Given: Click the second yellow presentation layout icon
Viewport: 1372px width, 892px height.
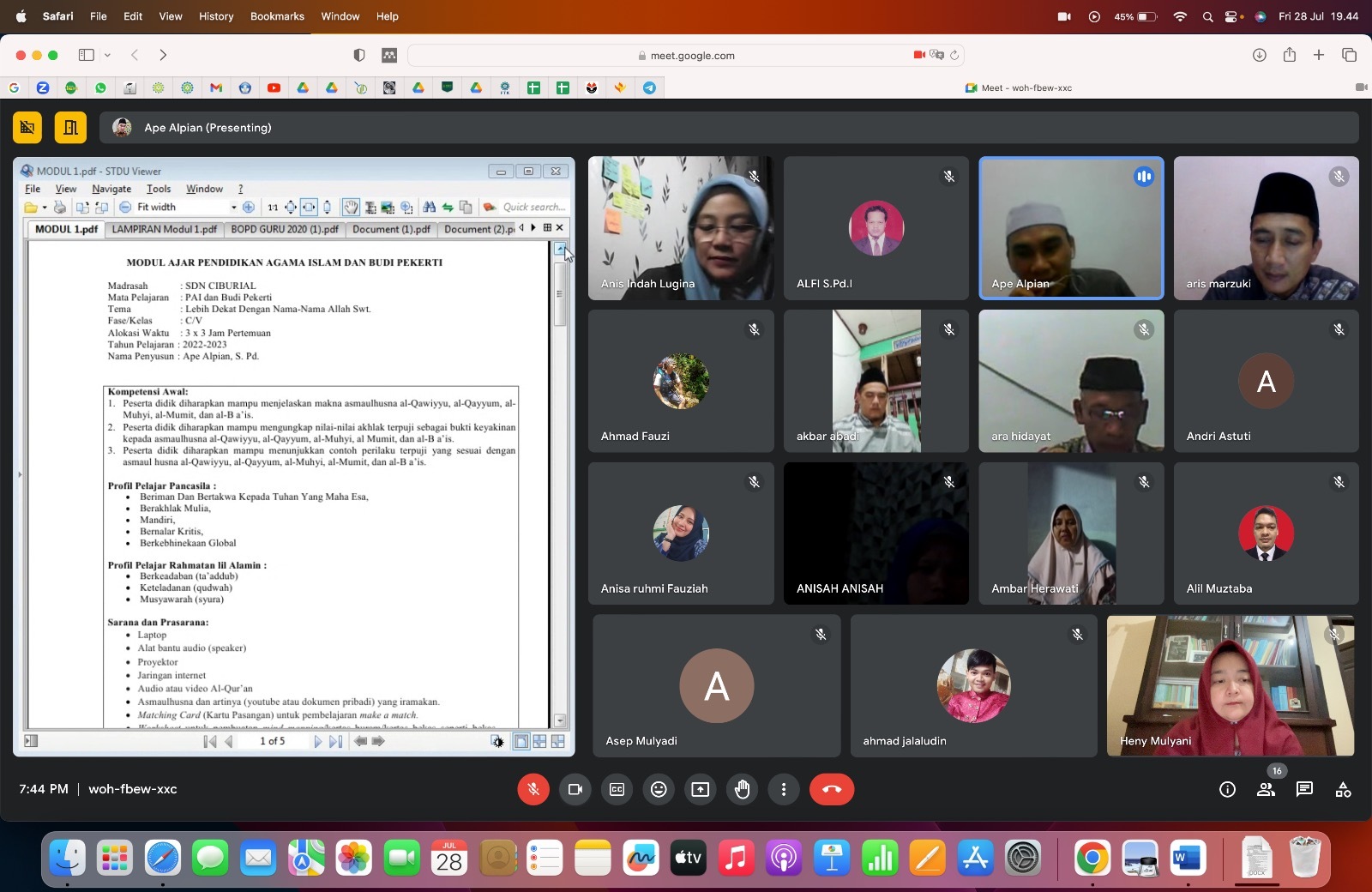Looking at the screenshot, I should 70,128.
